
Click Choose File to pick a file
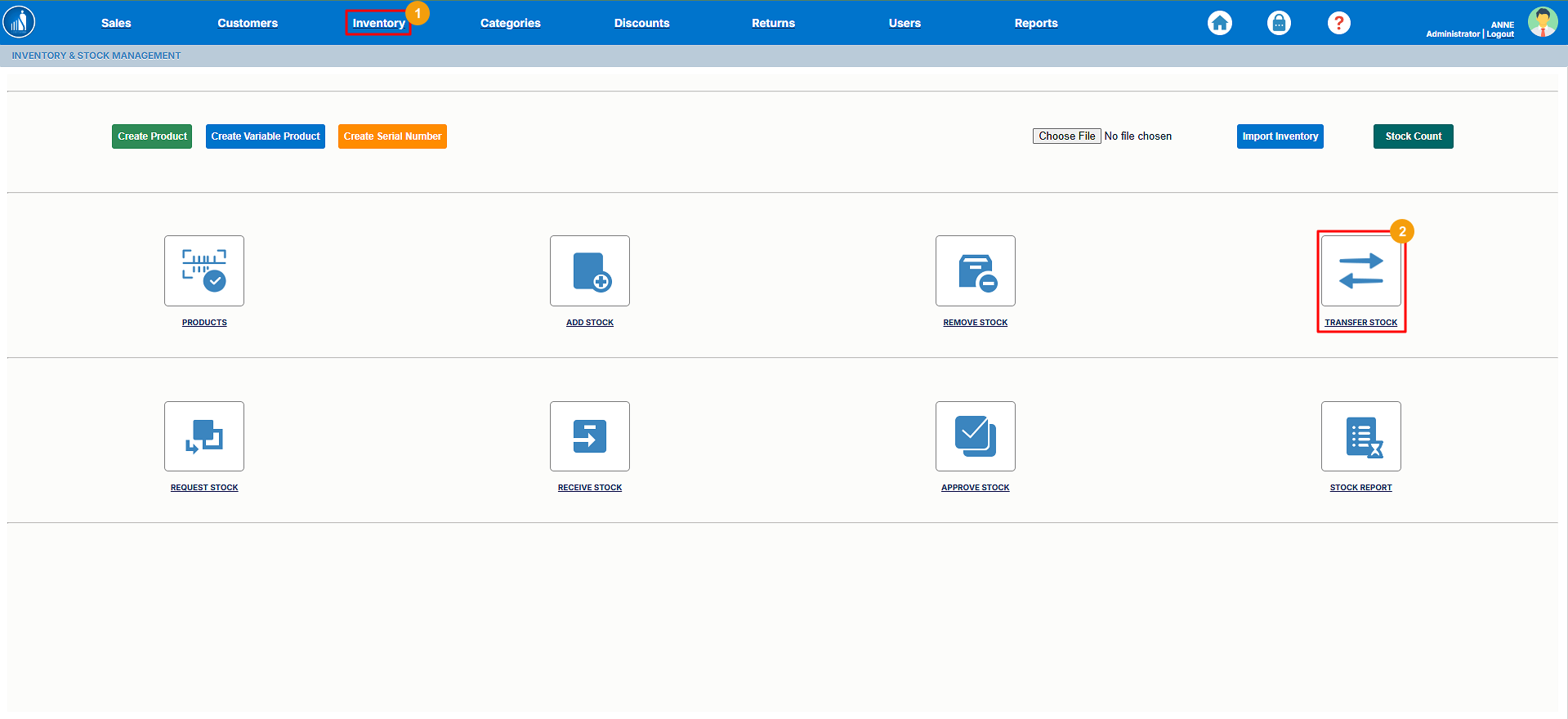click(x=1066, y=136)
